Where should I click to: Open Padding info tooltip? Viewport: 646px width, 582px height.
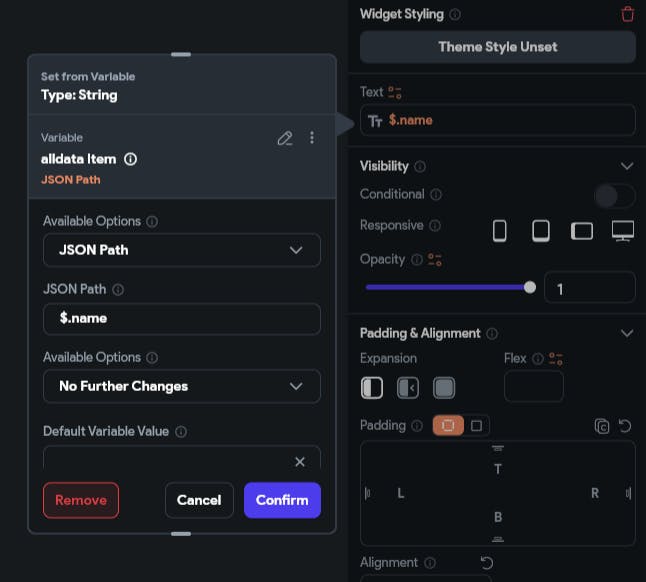click(417, 426)
